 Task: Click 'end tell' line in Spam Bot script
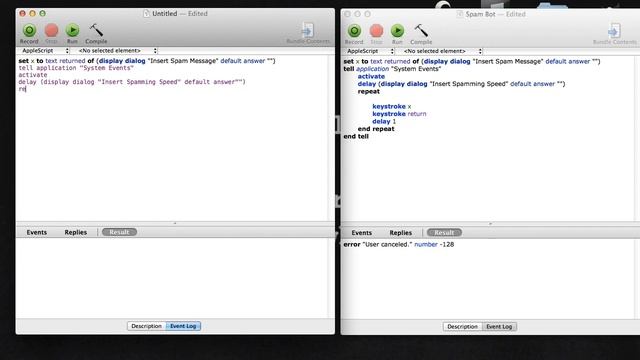click(356, 136)
